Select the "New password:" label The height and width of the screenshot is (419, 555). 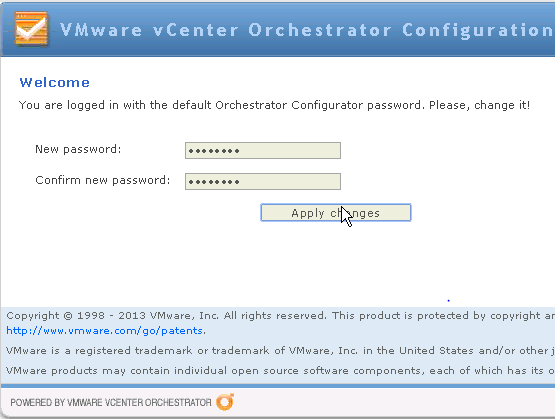pyautogui.click(x=78, y=149)
